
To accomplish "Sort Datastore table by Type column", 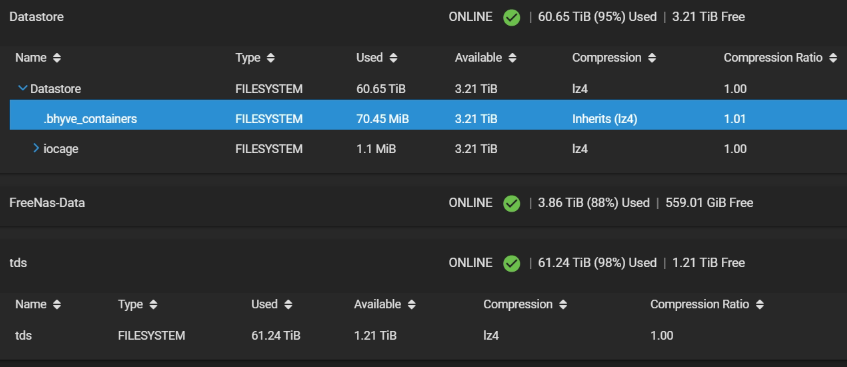I will coord(255,58).
